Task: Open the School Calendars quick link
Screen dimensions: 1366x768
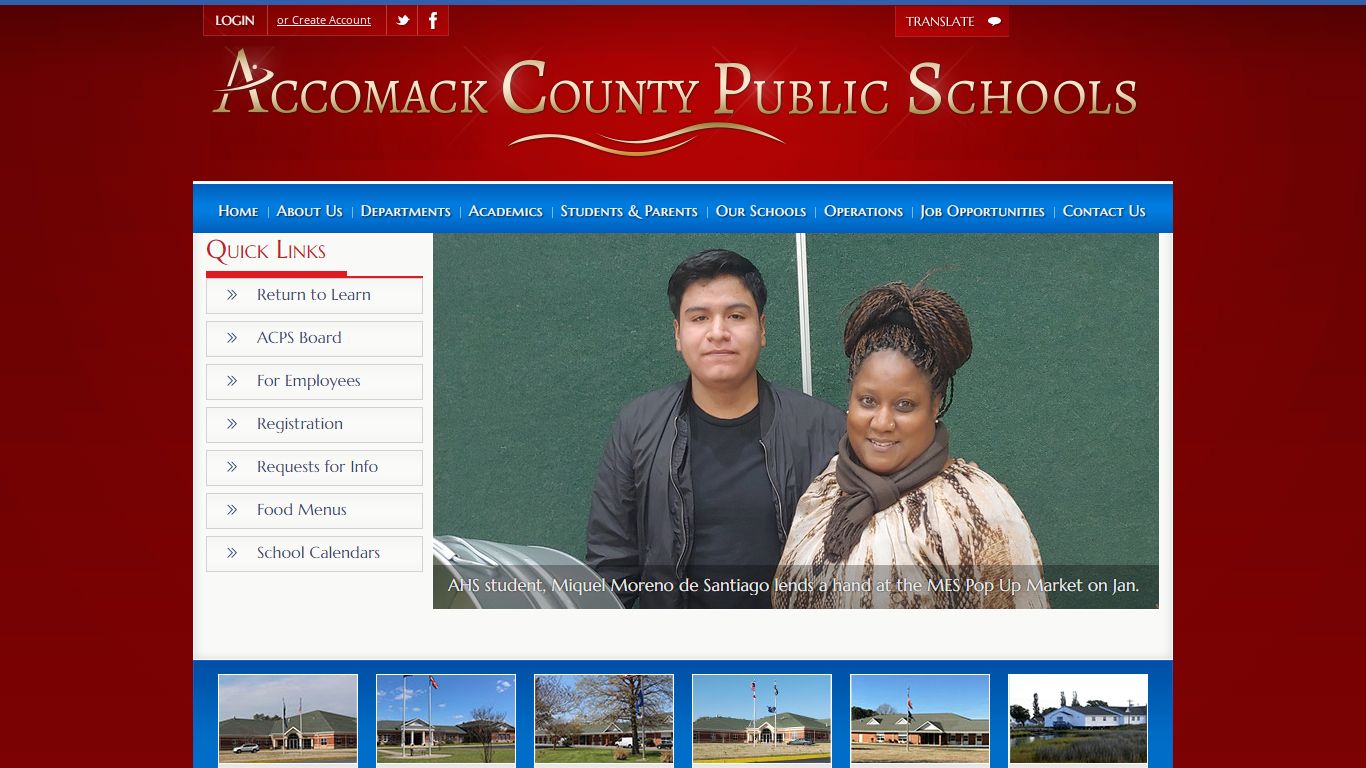Action: point(314,553)
